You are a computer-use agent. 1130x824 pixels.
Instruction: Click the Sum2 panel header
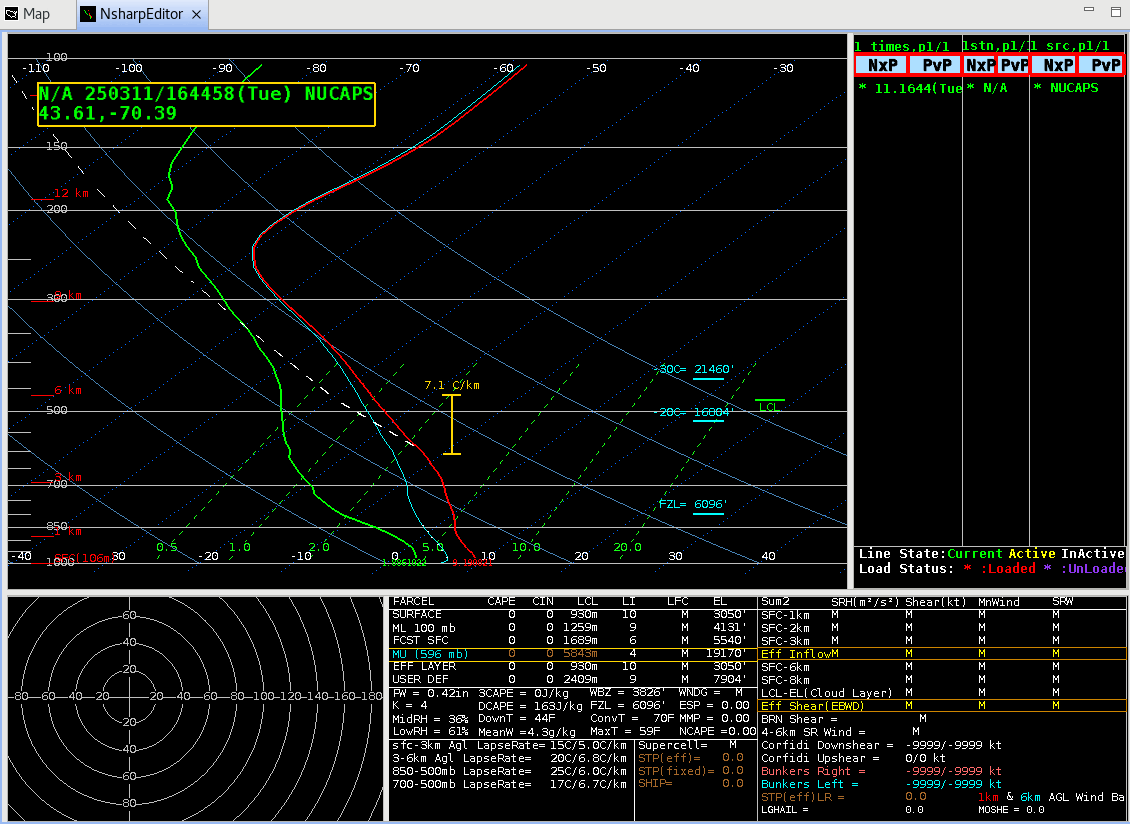pos(775,602)
